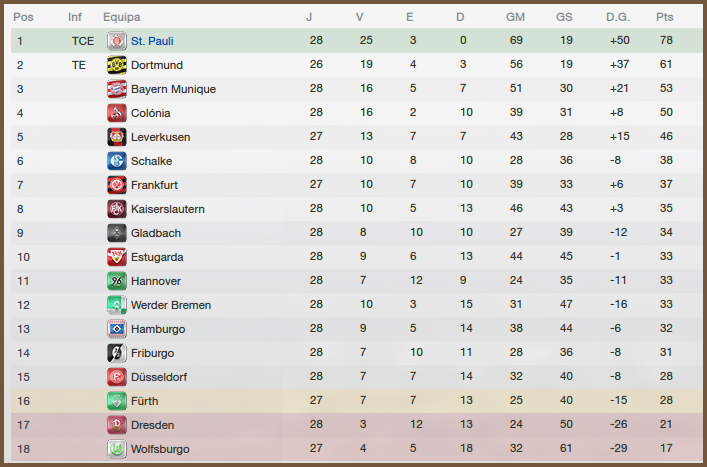The width and height of the screenshot is (707, 467).
Task: Click the Hamburgo club crest icon
Action: [116, 329]
